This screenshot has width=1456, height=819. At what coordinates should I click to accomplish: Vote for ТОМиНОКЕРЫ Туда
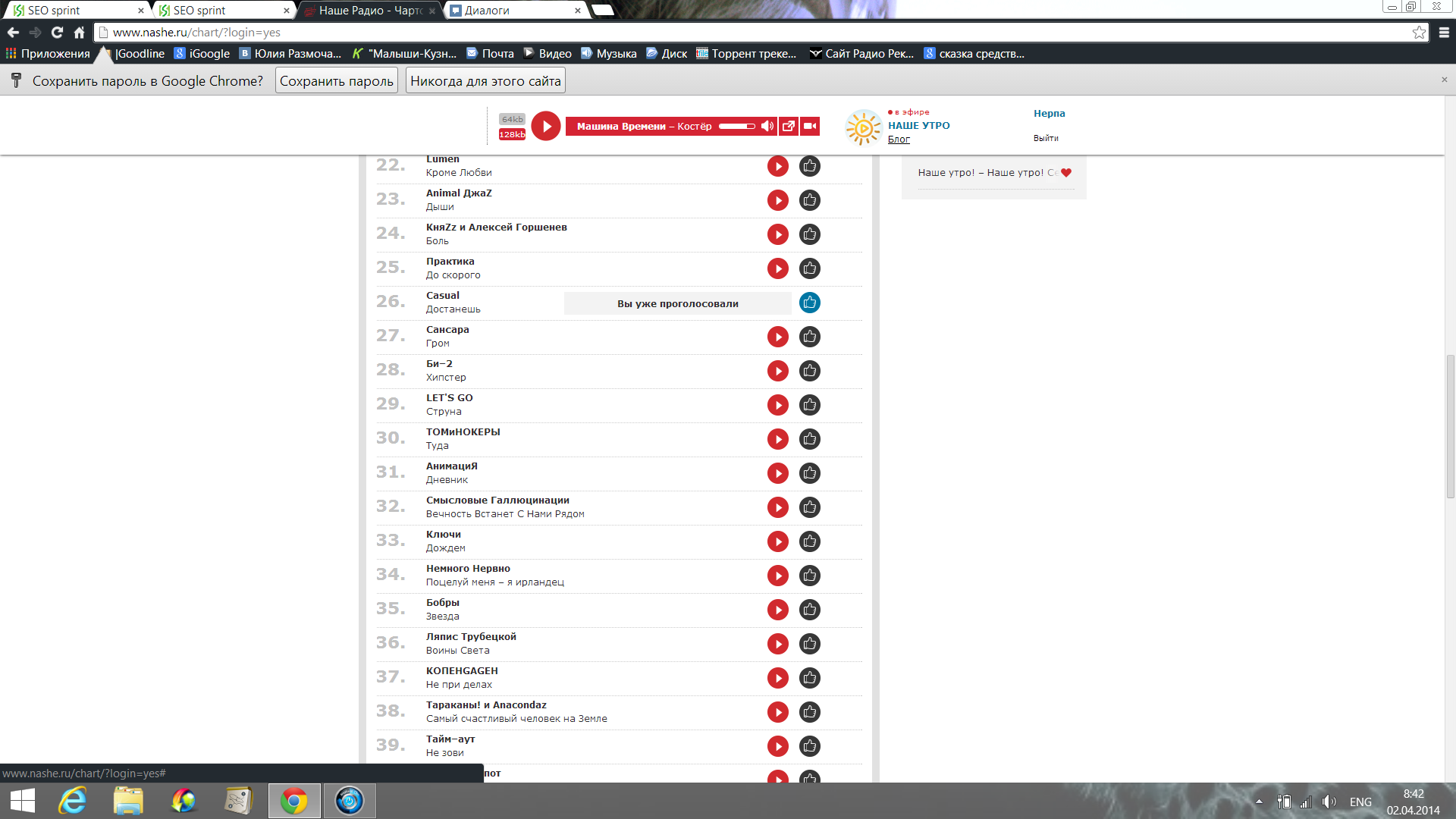point(809,439)
